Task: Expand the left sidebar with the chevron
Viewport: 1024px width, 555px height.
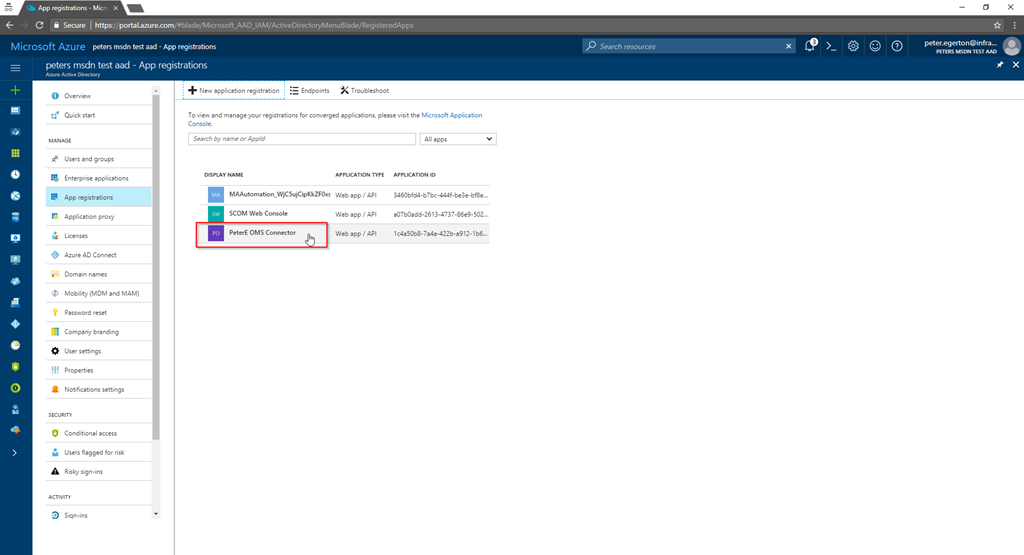Action: point(15,453)
